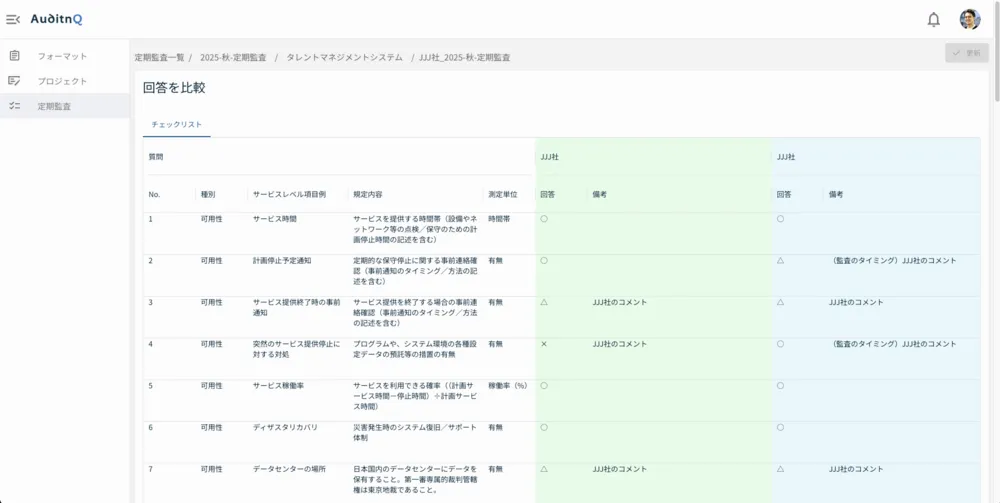Click ディザスタリカバリ cell in row 6
This screenshot has width=1000, height=503.
click(285, 427)
